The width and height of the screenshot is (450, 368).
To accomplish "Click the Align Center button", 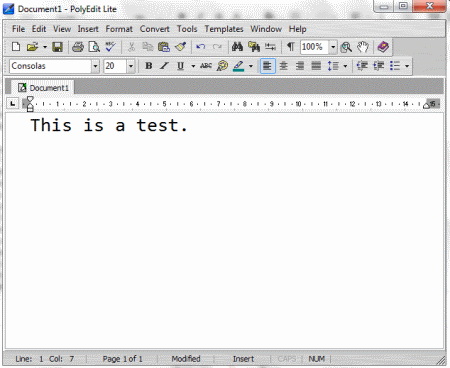I will [x=284, y=66].
